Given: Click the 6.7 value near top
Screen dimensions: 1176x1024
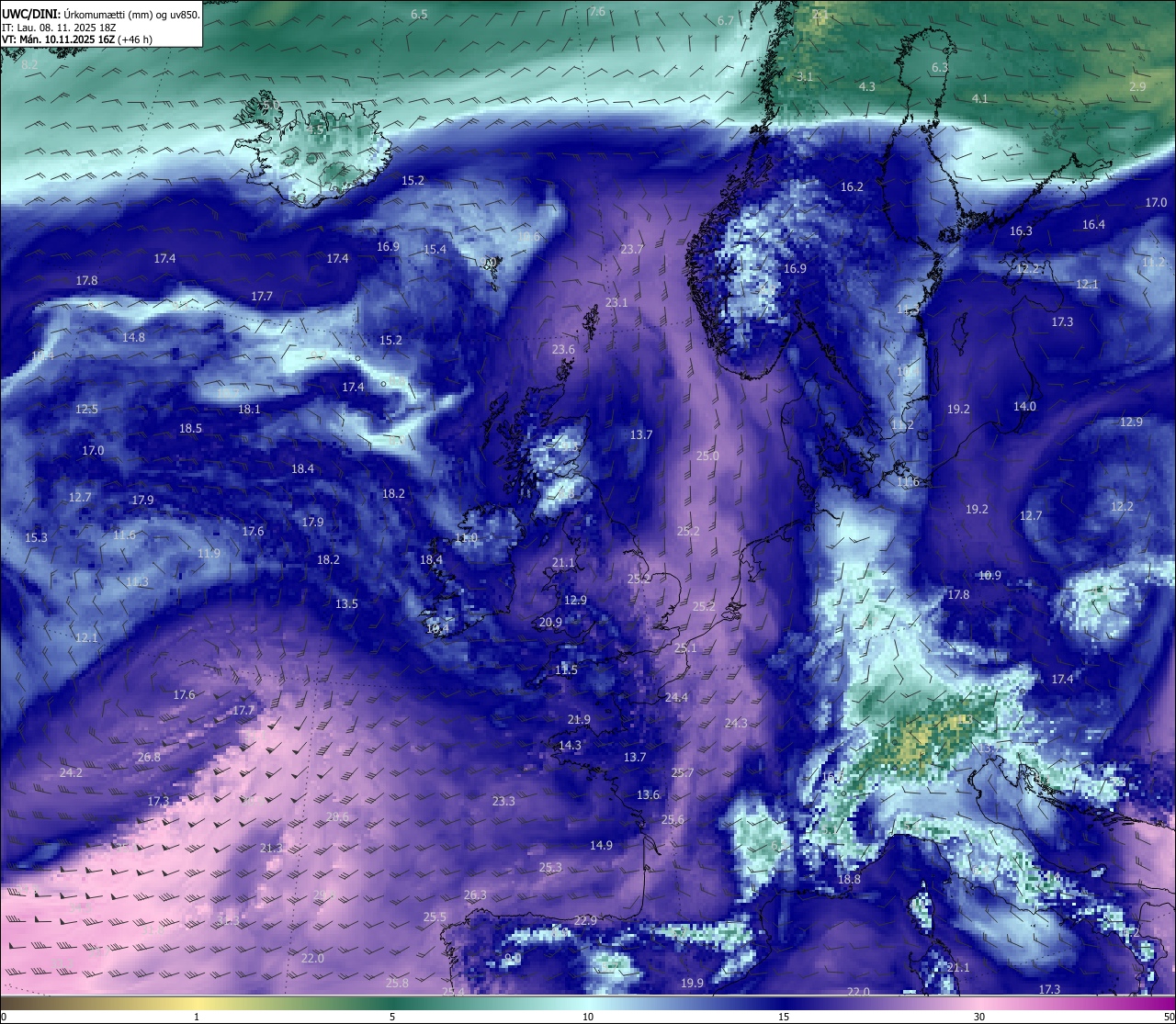Looking at the screenshot, I should pyautogui.click(x=726, y=21).
